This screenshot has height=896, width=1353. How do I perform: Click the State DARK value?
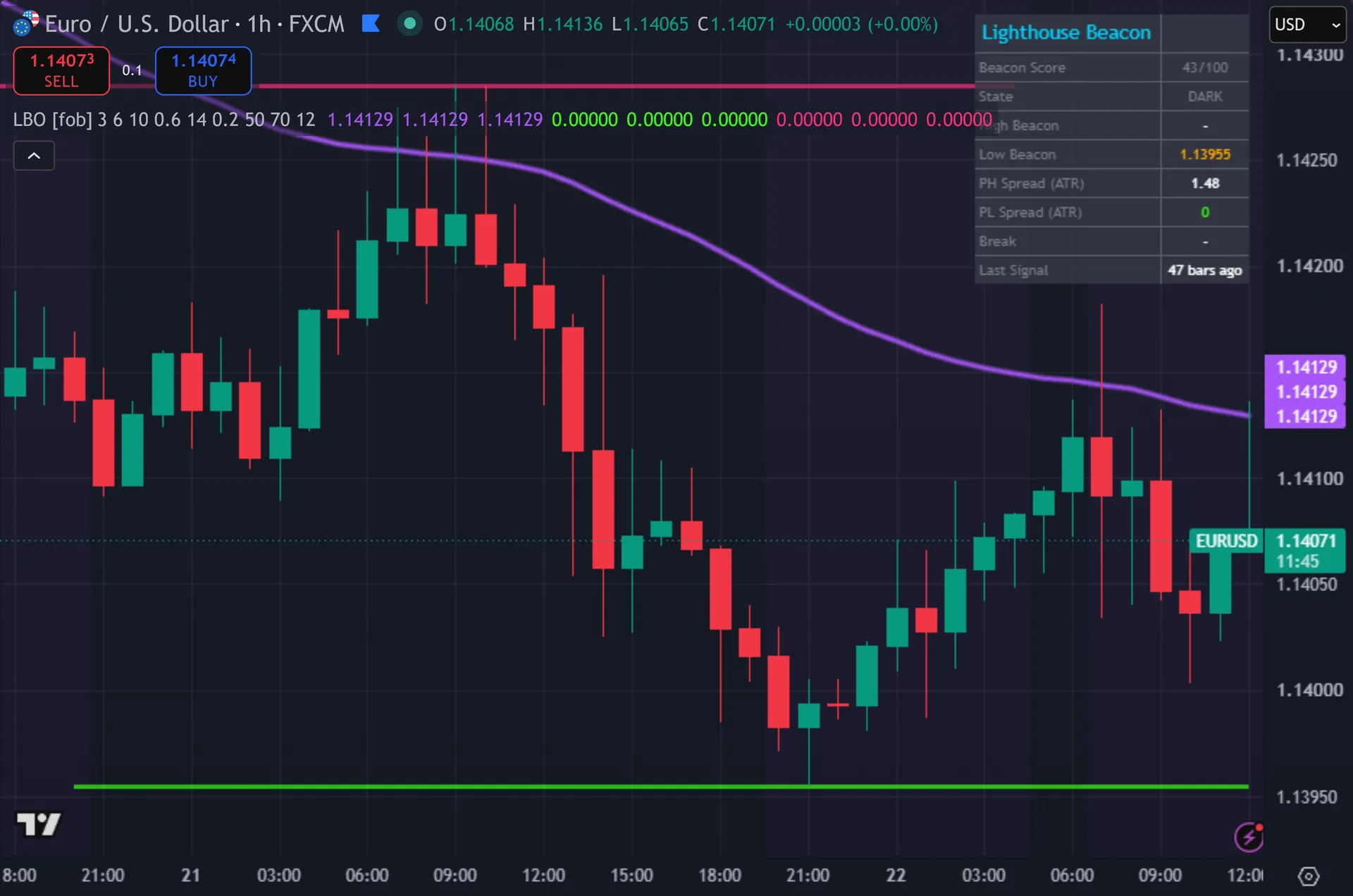pyautogui.click(x=1205, y=97)
